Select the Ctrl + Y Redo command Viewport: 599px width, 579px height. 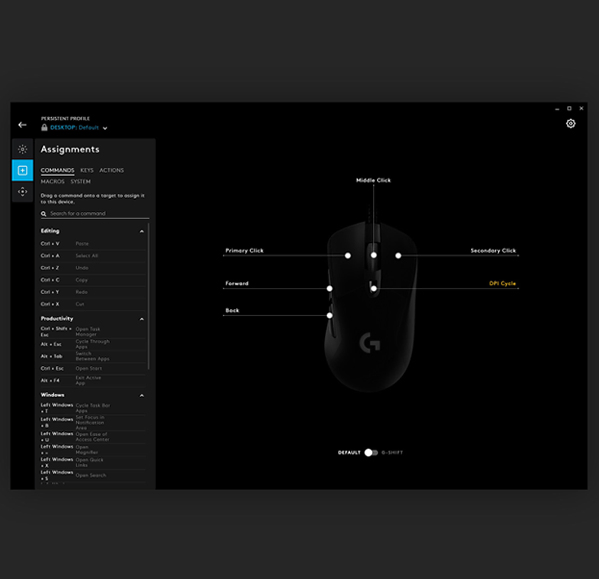(x=93, y=292)
